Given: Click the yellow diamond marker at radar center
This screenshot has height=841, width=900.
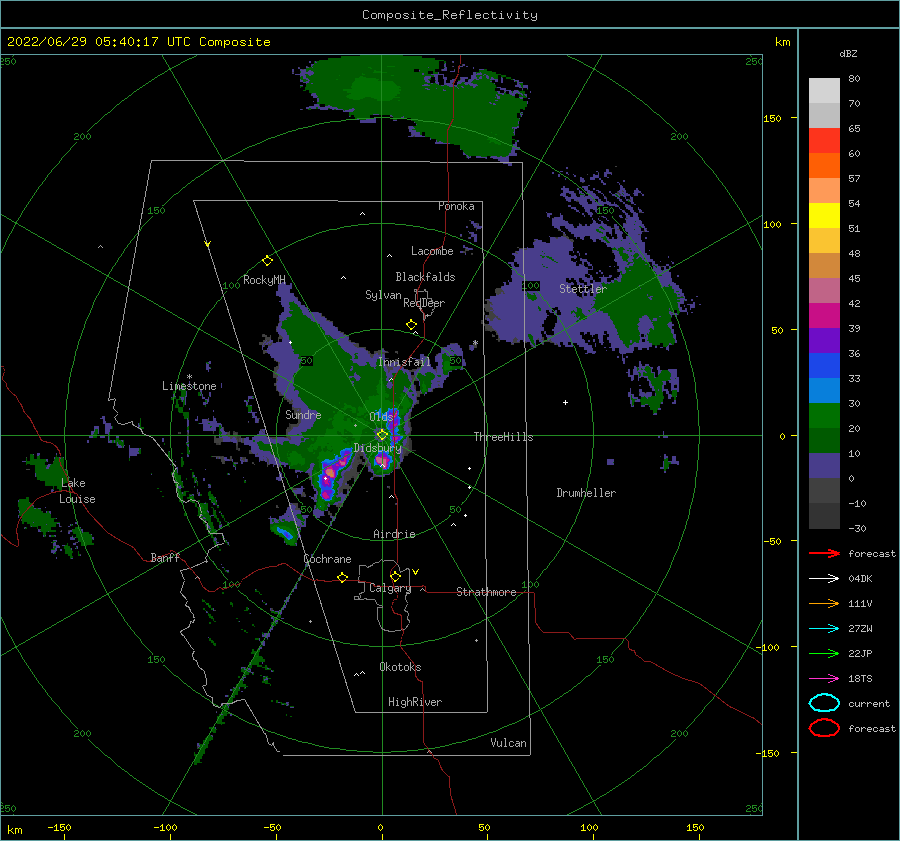Looking at the screenshot, I should click(x=382, y=435).
